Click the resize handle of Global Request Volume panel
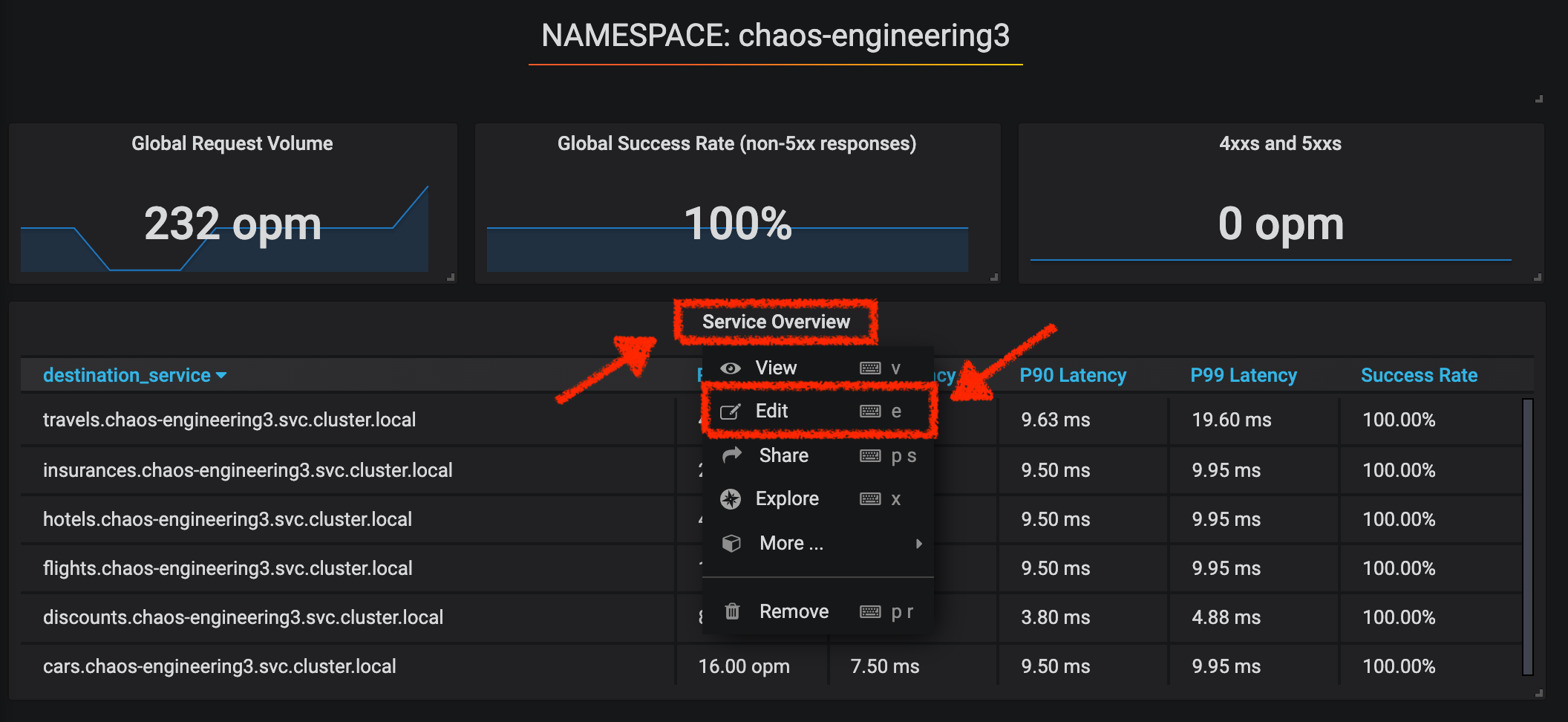The width and height of the screenshot is (1568, 722). point(451,278)
